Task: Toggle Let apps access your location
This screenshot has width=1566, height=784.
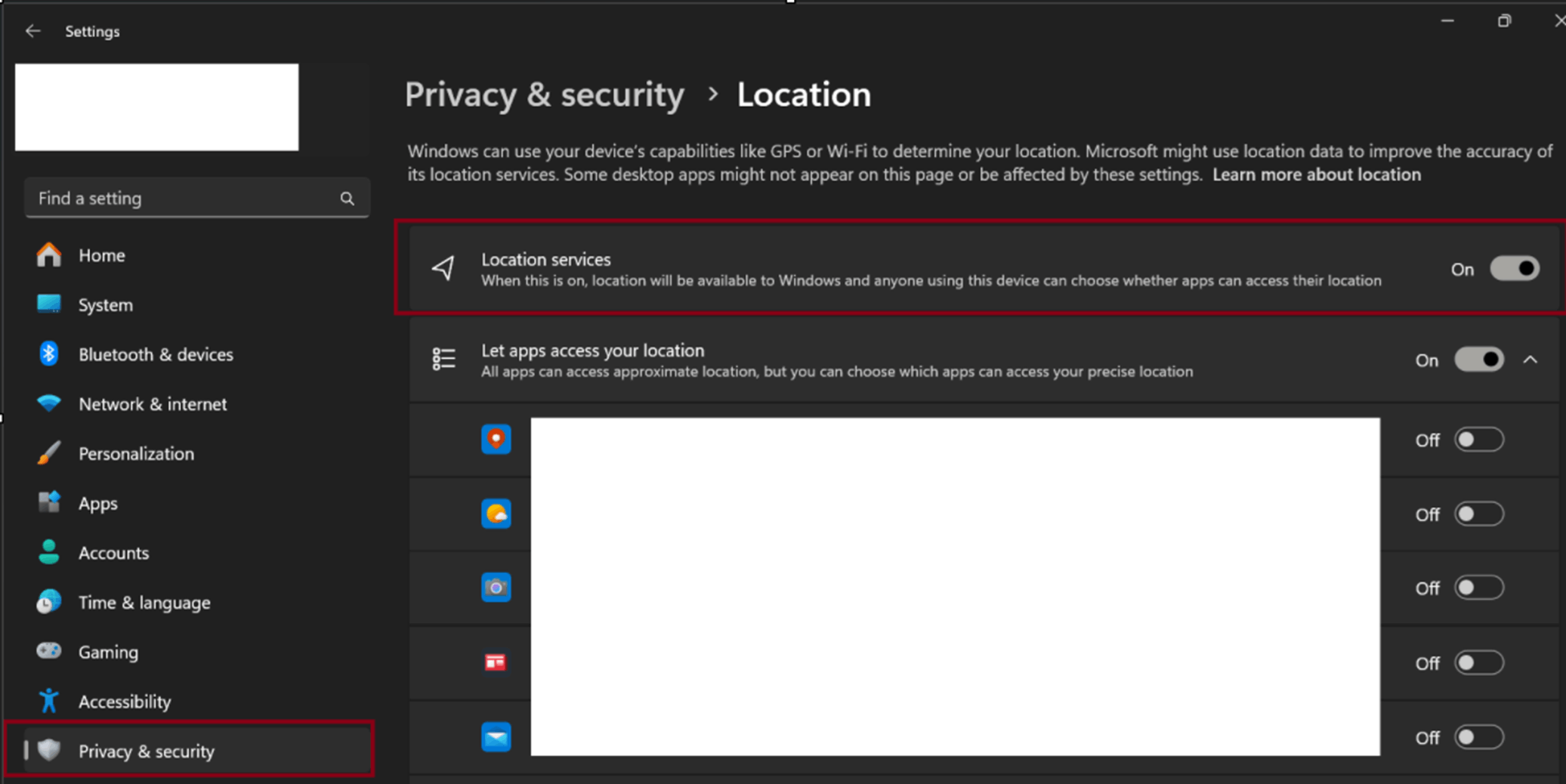Action: pyautogui.click(x=1479, y=360)
